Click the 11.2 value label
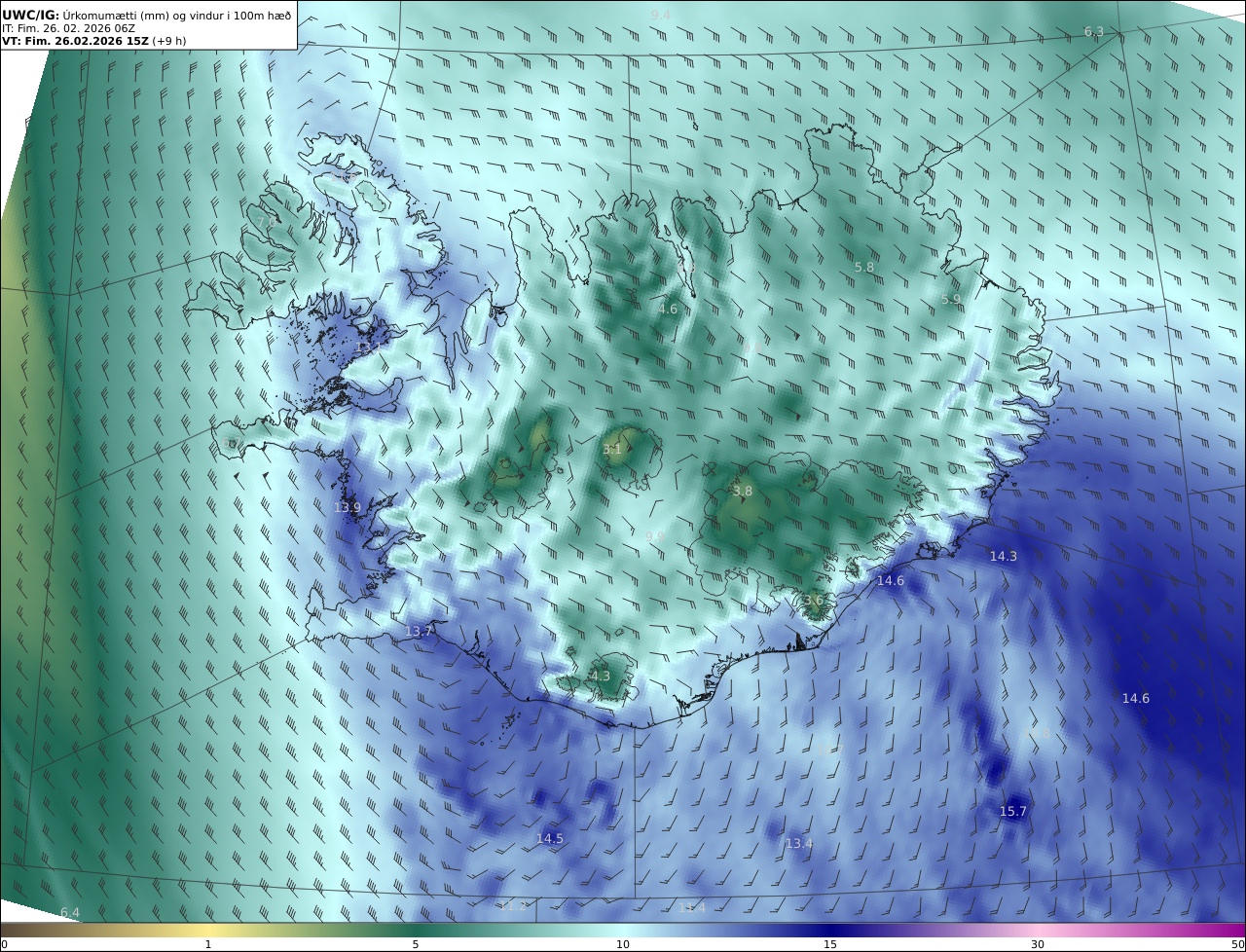Viewport: 1246px width, 952px height. pos(514,906)
